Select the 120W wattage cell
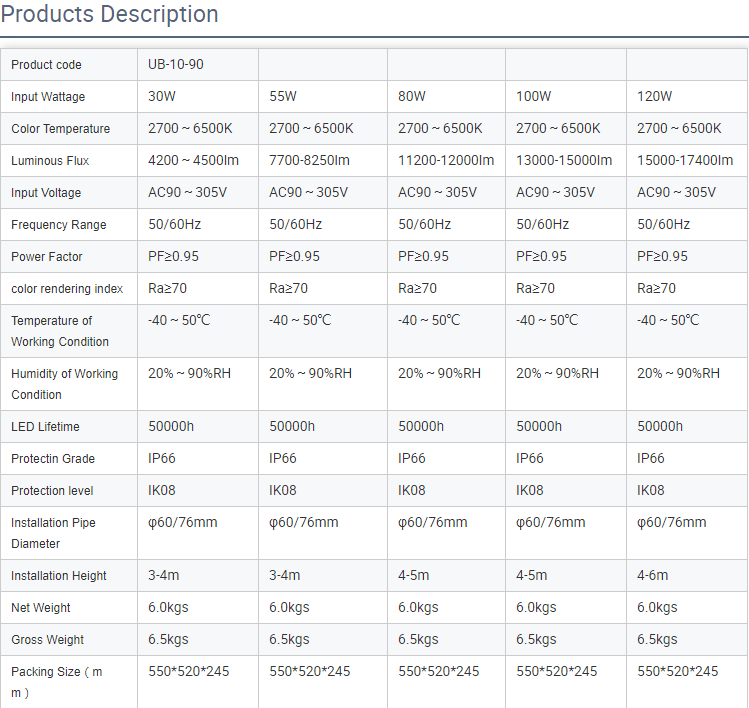 tap(654, 97)
